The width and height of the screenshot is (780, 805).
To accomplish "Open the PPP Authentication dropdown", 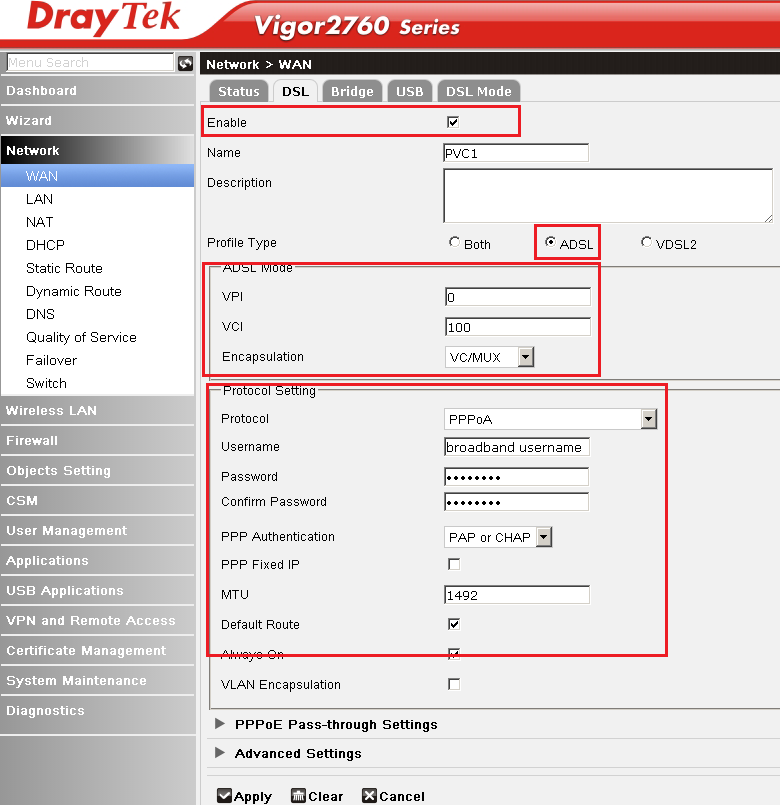I will tap(544, 537).
